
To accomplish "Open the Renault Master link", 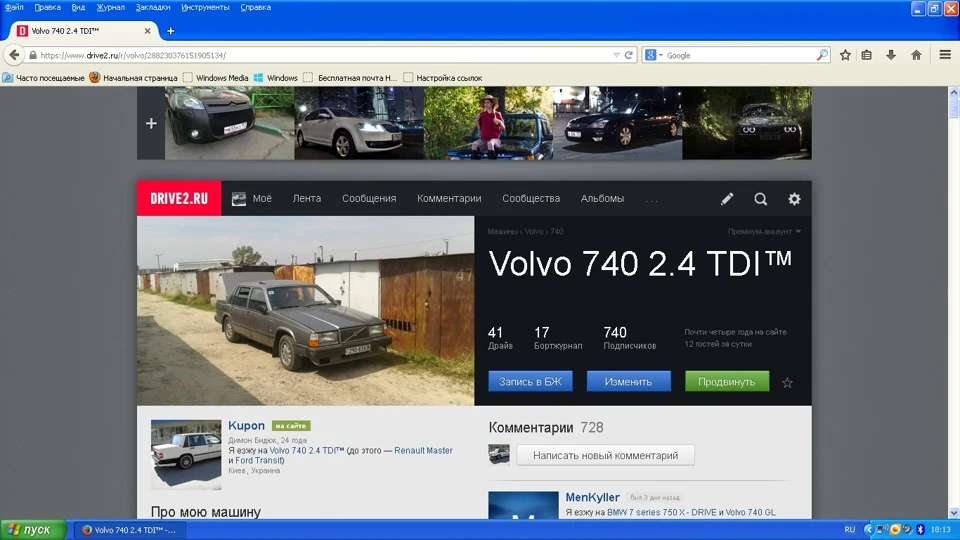I will [423, 451].
